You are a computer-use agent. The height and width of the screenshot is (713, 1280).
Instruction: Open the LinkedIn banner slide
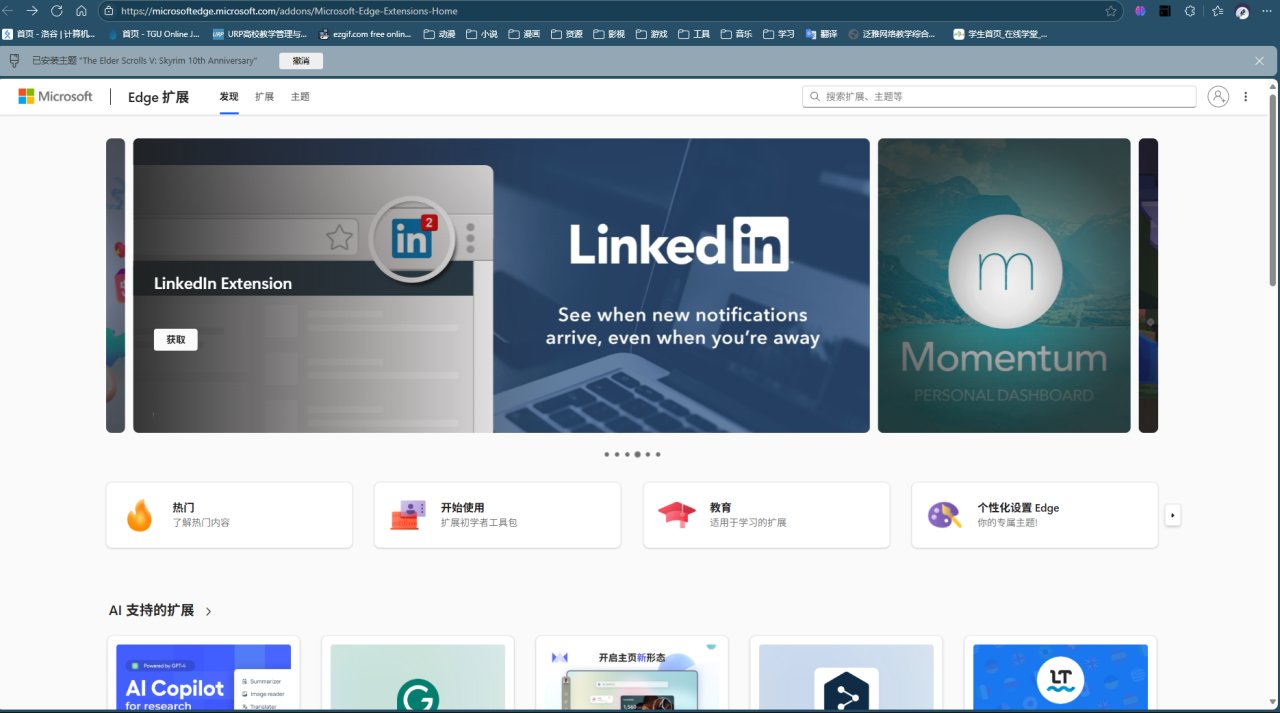tap(501, 285)
